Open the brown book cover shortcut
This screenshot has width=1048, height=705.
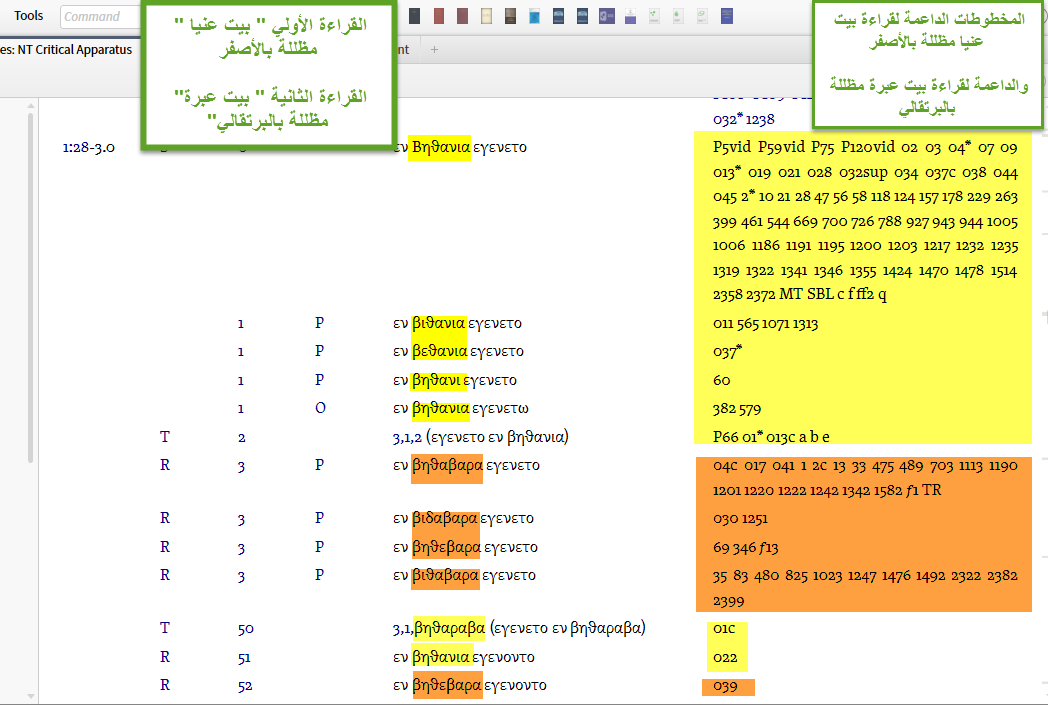click(510, 16)
